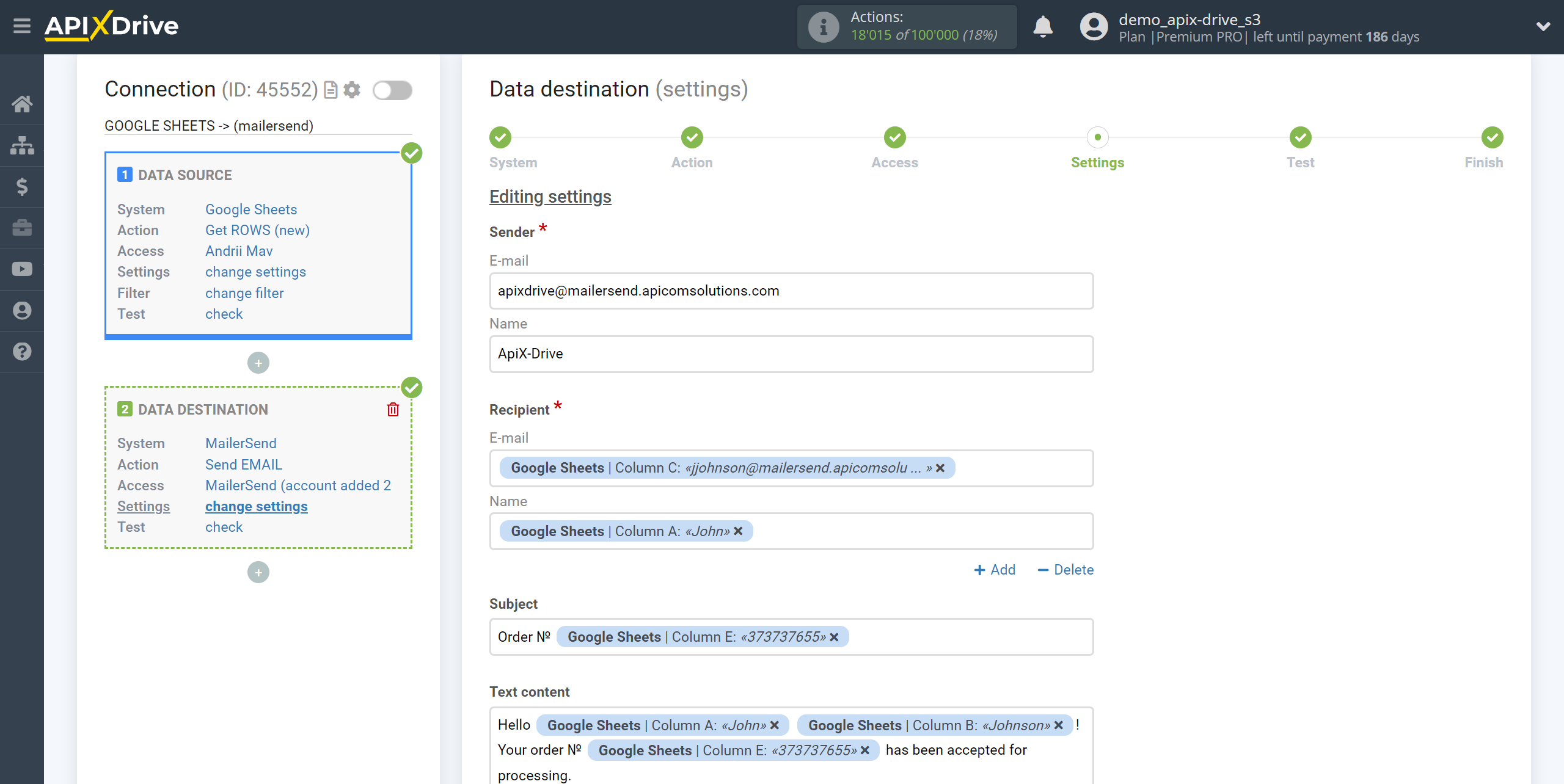Add a step after Data Source
This screenshot has width=1564, height=784.
coord(258,363)
